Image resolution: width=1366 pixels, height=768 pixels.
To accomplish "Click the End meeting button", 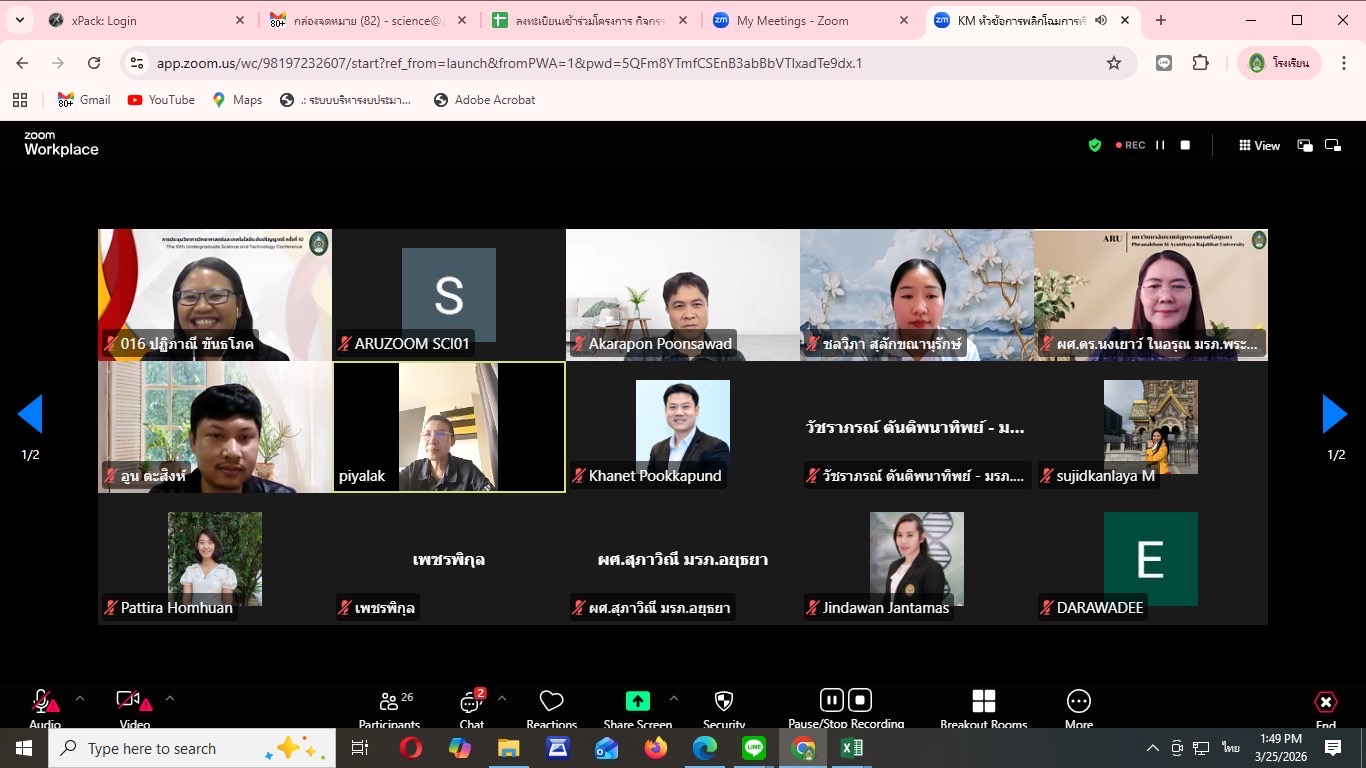I will pyautogui.click(x=1325, y=702).
